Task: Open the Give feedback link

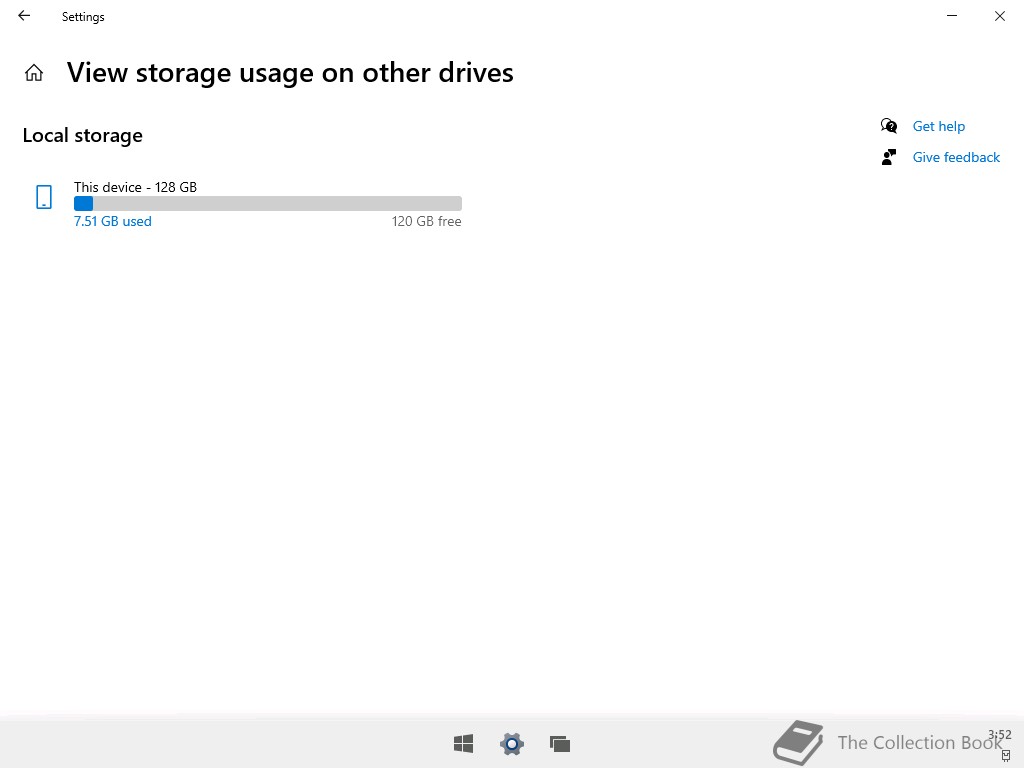Action: point(956,157)
